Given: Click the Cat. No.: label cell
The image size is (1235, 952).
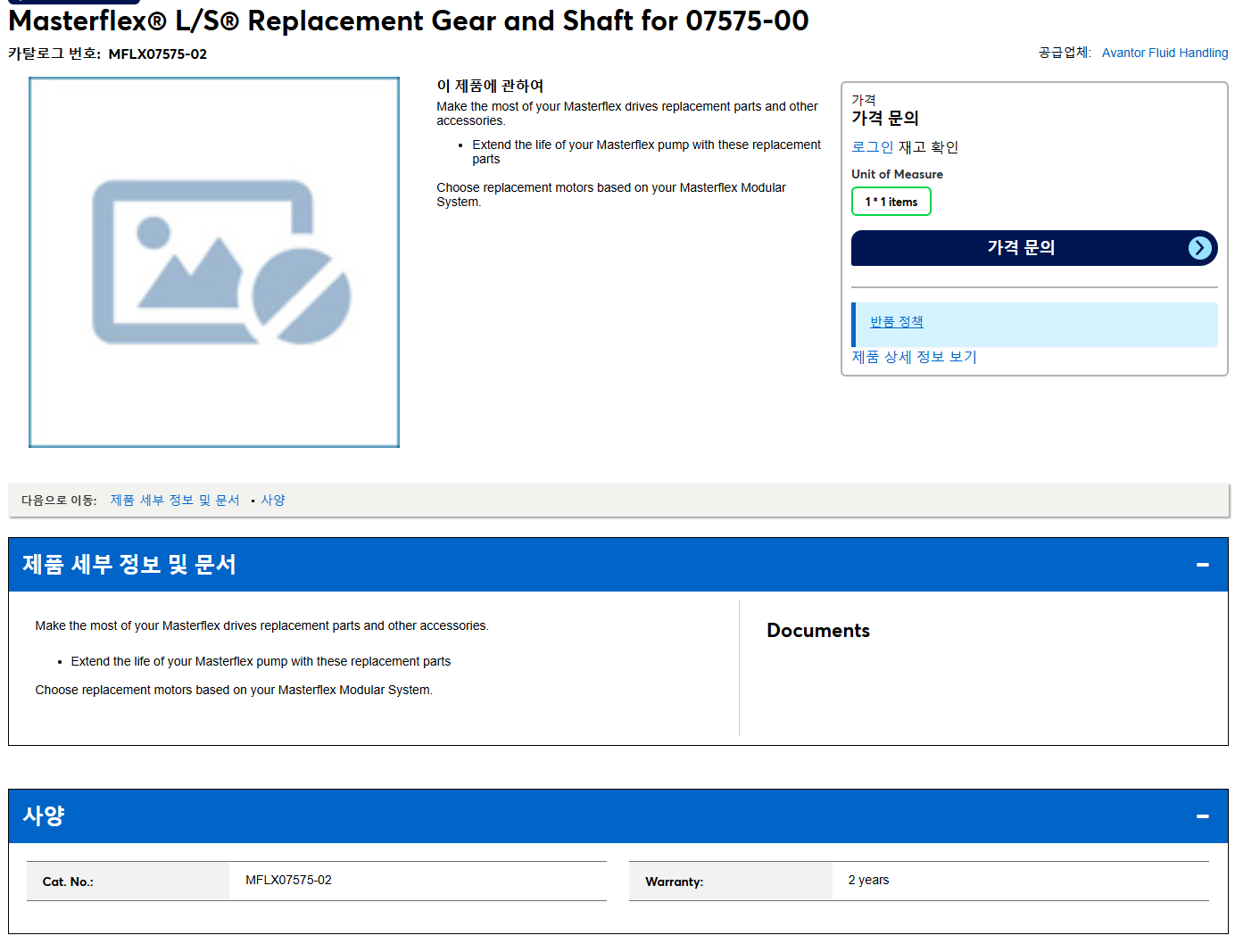Looking at the screenshot, I should pos(128,882).
